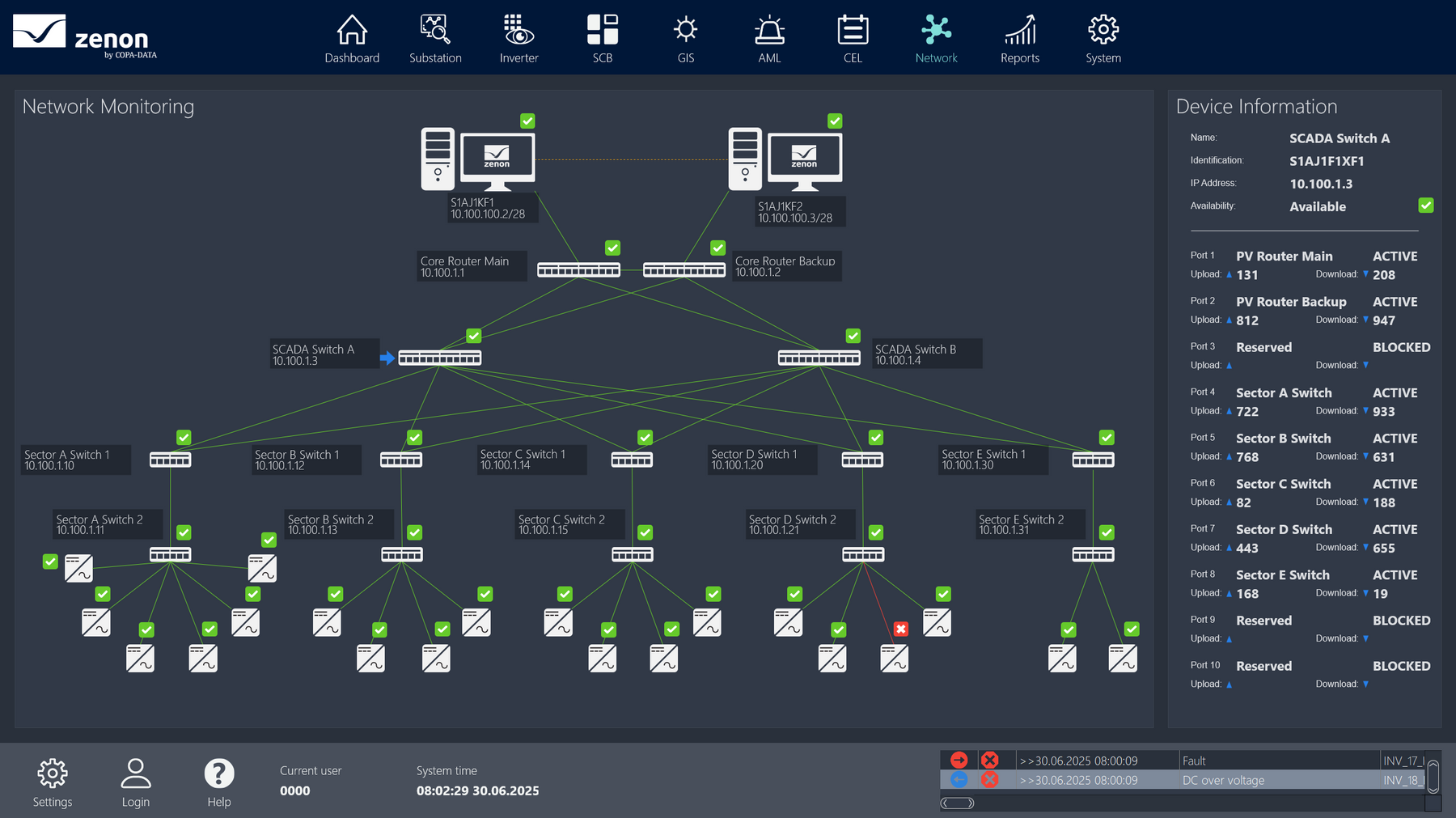Click the red X status on inverter

[901, 629]
